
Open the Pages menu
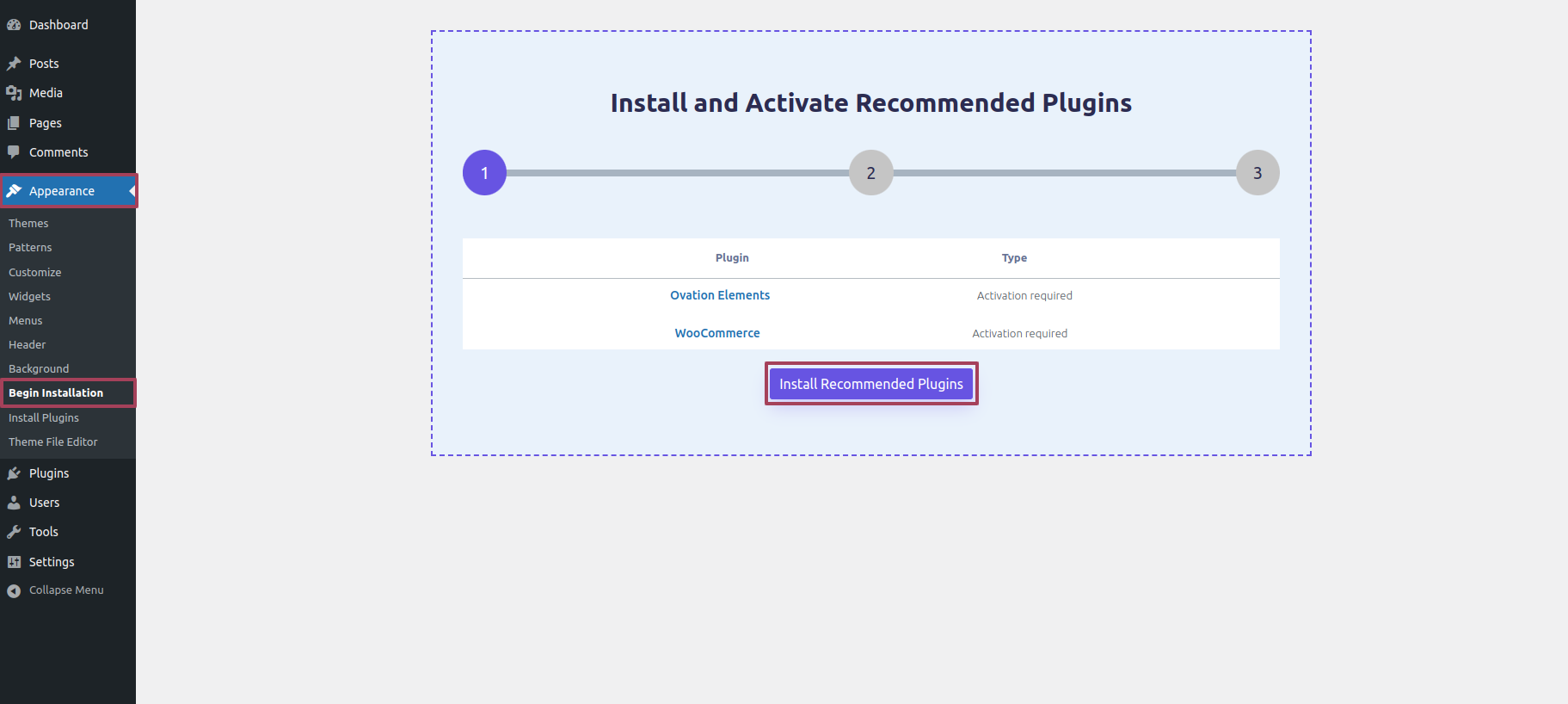tap(46, 123)
